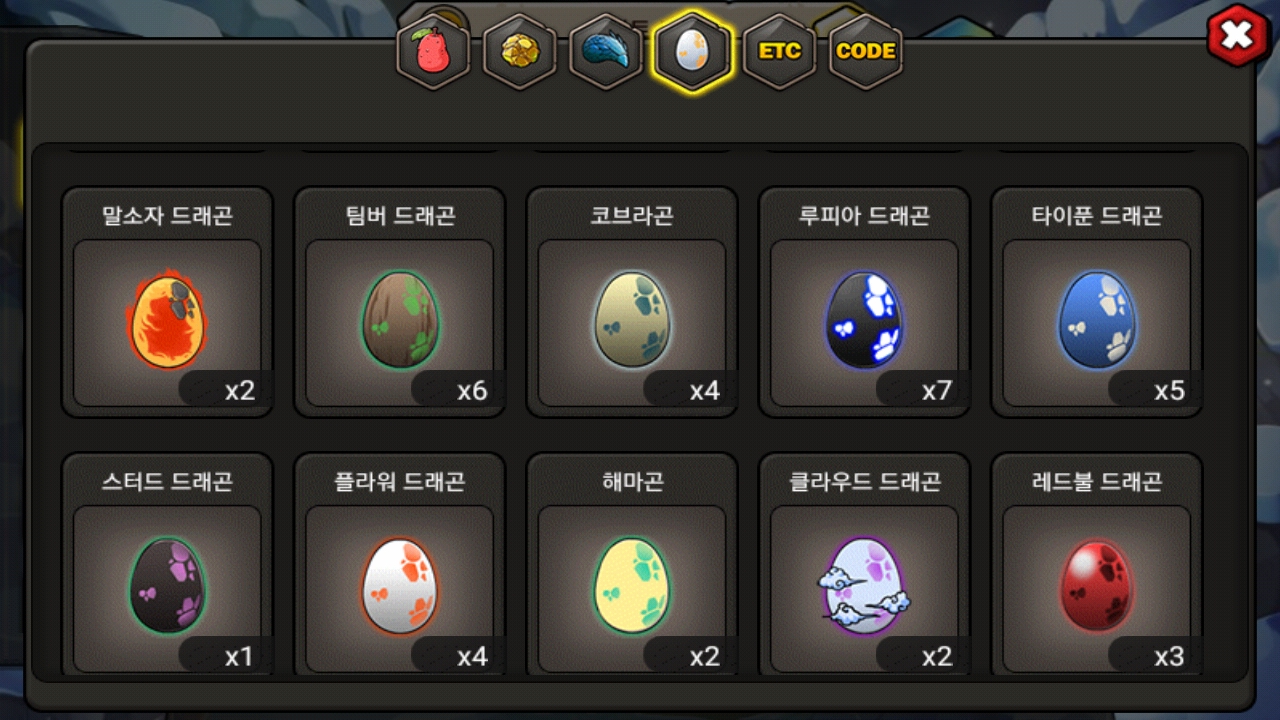Select the highlighted egg tab
Viewport: 1280px width, 720px height.
click(x=692, y=51)
